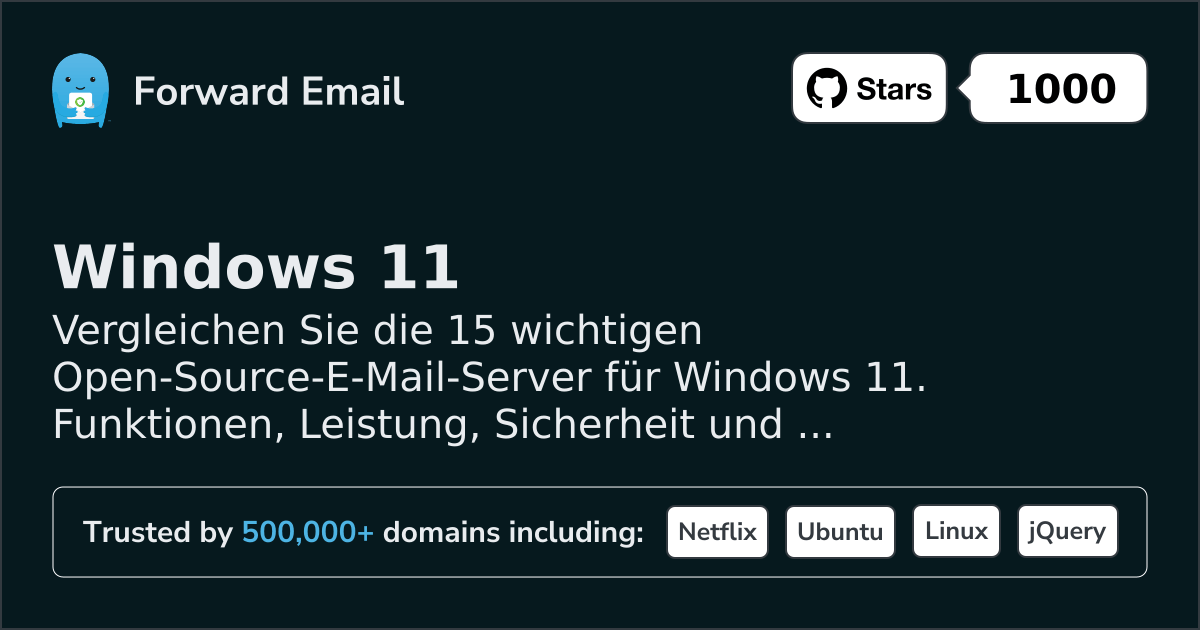This screenshot has height=630, width=1200.
Task: Click 'Funktionen, Leistung, Sicherheit und' line
Action: pyautogui.click(x=417, y=426)
